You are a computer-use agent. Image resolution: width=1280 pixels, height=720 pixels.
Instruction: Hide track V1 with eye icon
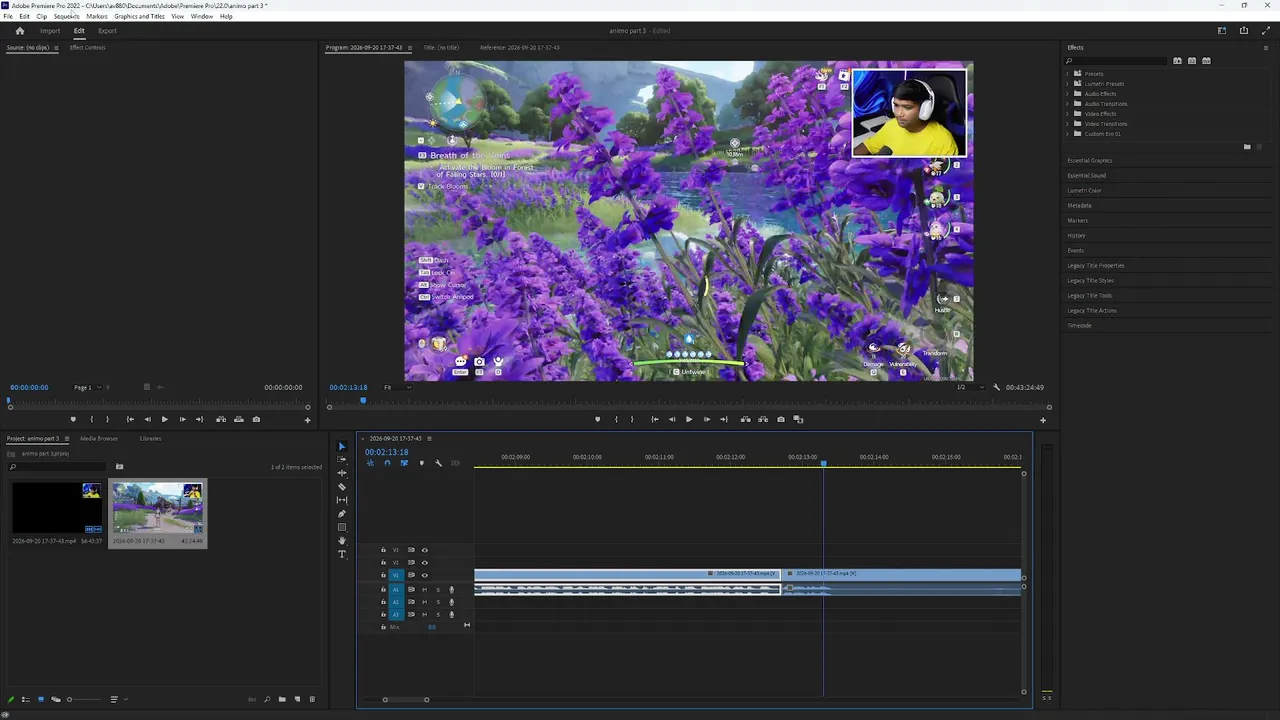pos(424,575)
